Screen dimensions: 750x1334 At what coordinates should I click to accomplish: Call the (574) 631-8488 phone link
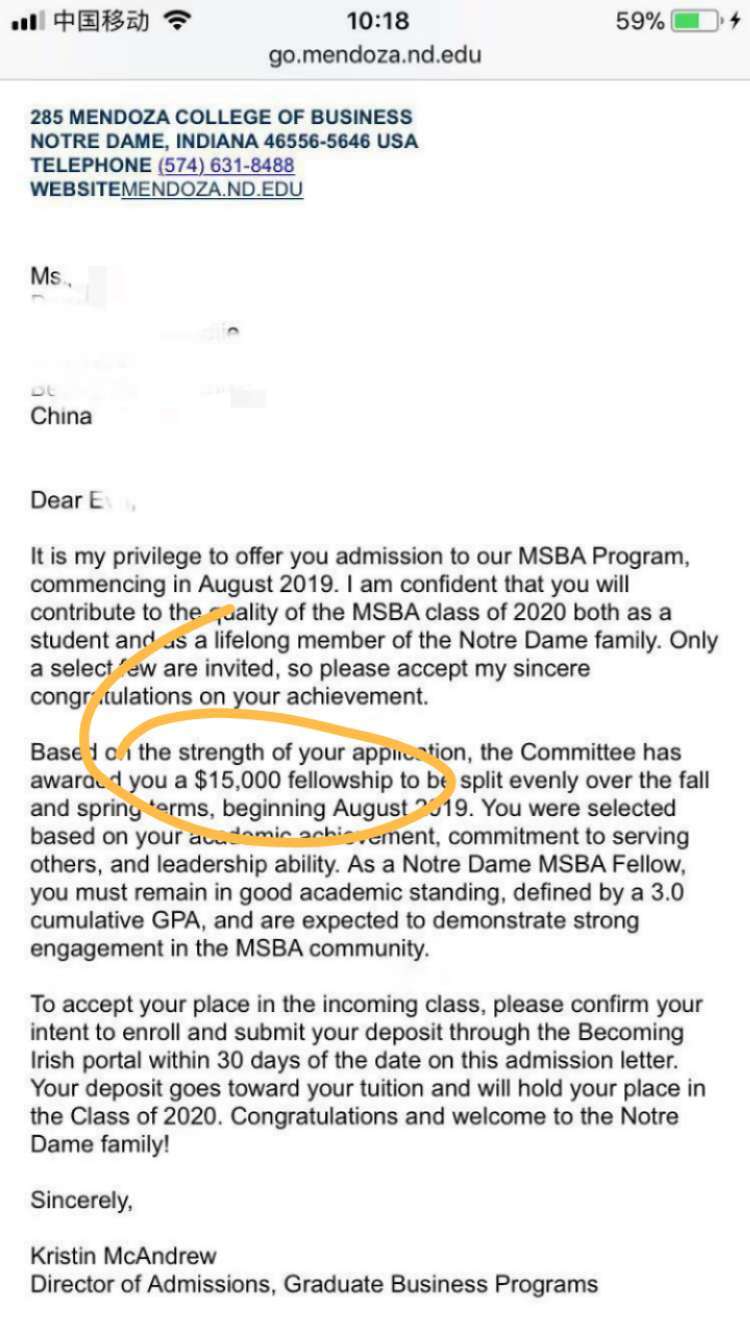(x=225, y=165)
